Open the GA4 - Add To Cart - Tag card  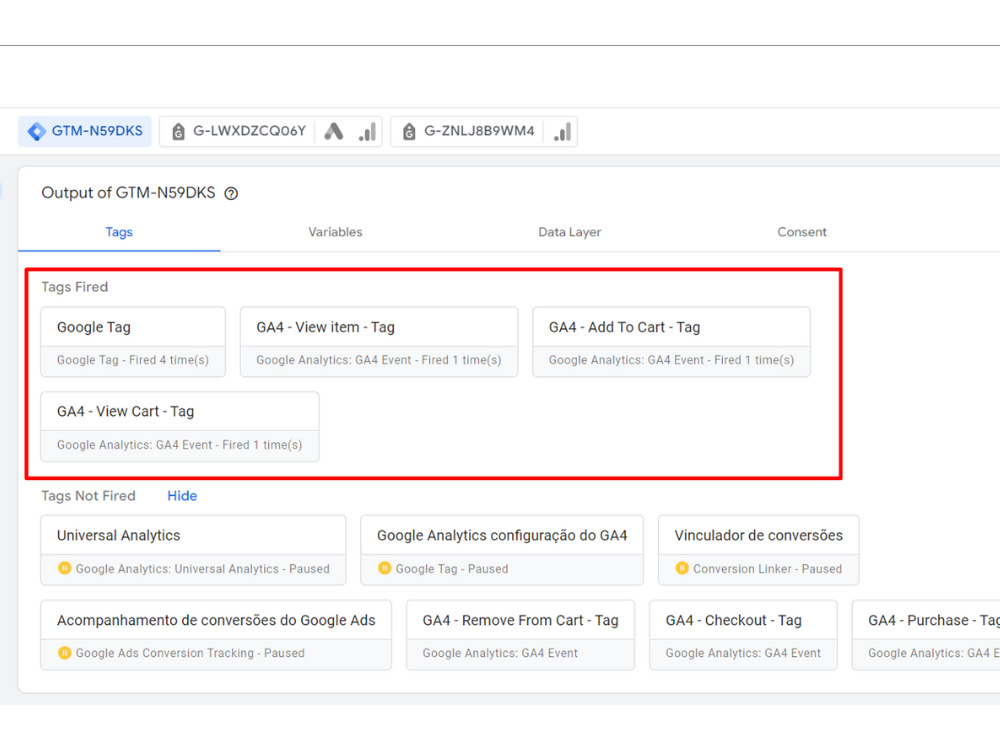[672, 342]
